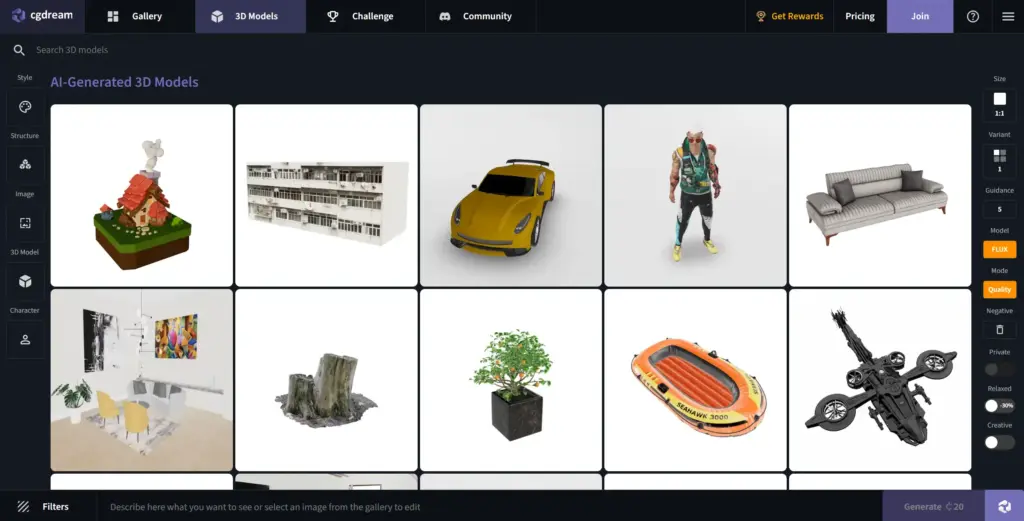
Task: Change the FLUX model selection
Action: [x=999, y=249]
